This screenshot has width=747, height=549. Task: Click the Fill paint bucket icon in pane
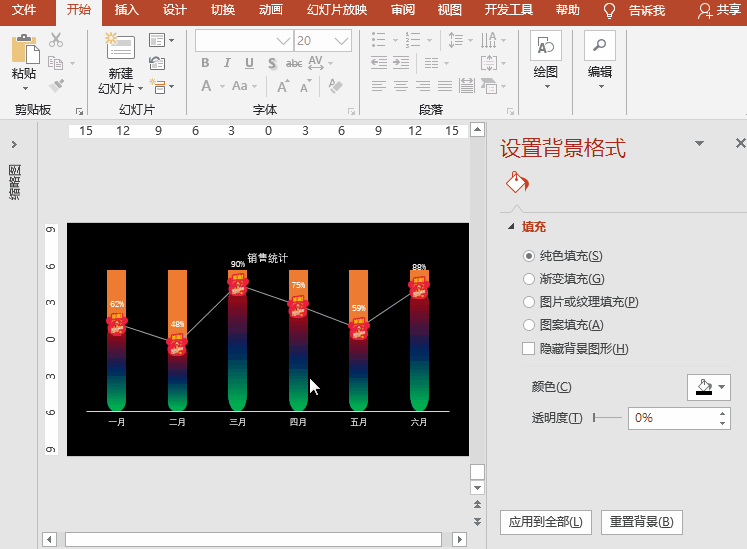[517, 182]
